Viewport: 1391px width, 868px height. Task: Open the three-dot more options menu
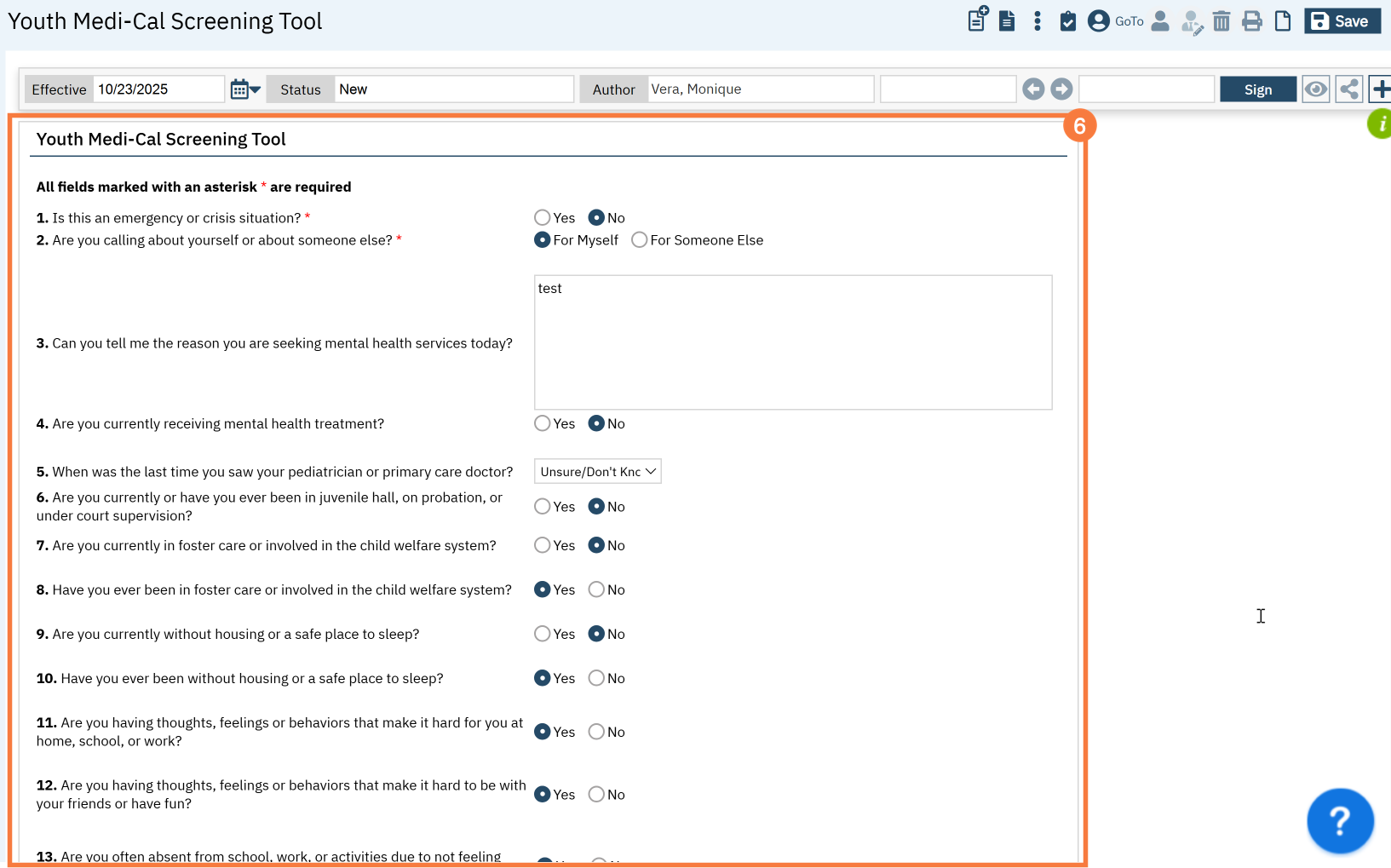(x=1037, y=21)
